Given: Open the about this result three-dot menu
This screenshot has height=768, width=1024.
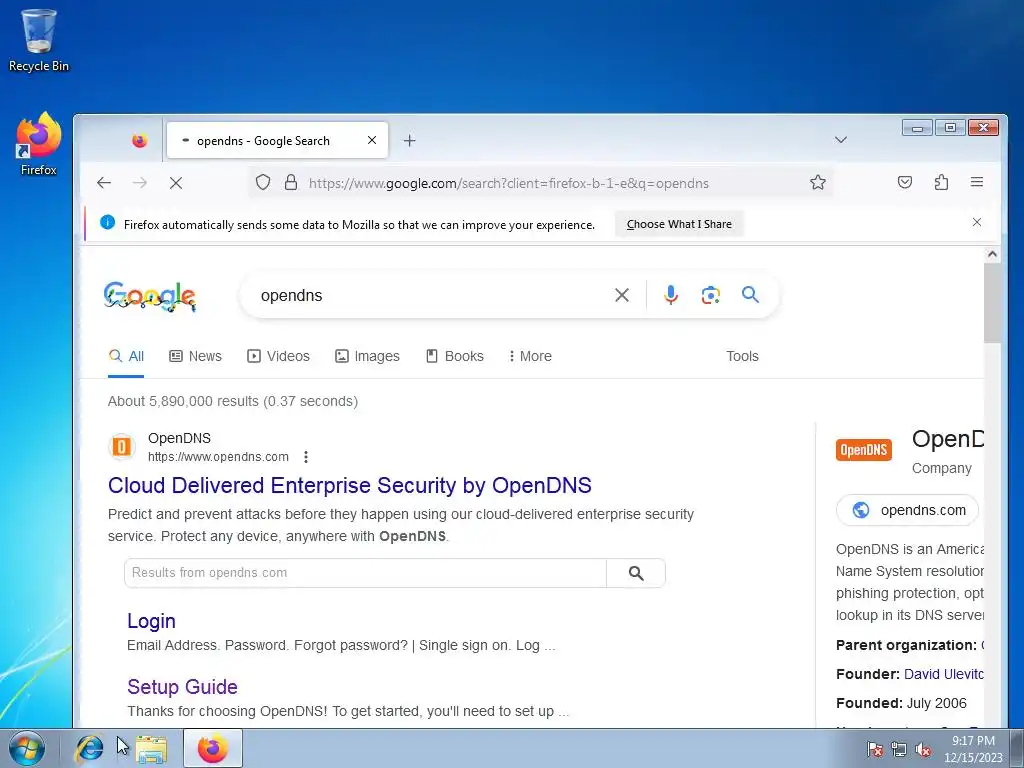Looking at the screenshot, I should point(306,456).
